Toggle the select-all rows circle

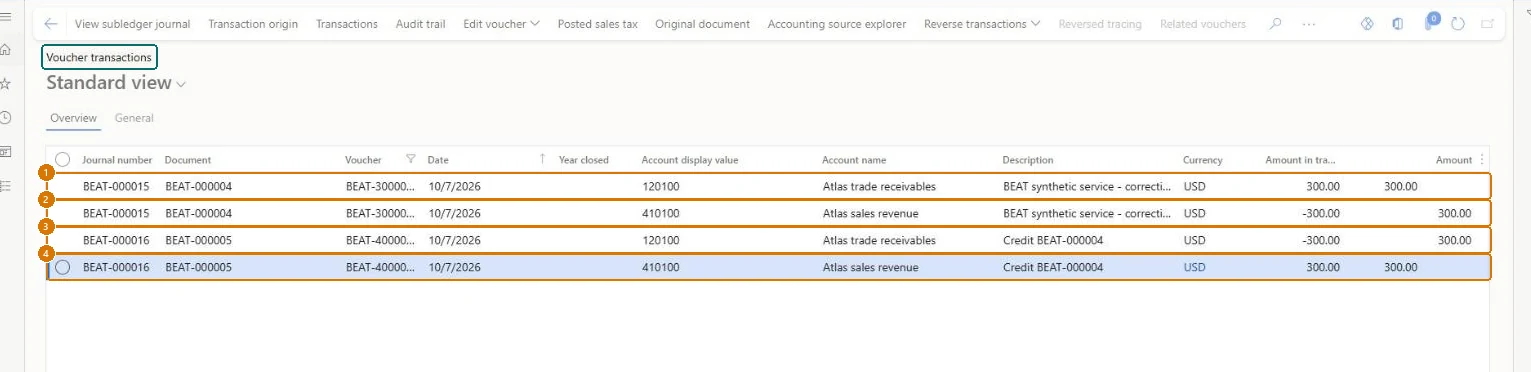click(x=63, y=159)
